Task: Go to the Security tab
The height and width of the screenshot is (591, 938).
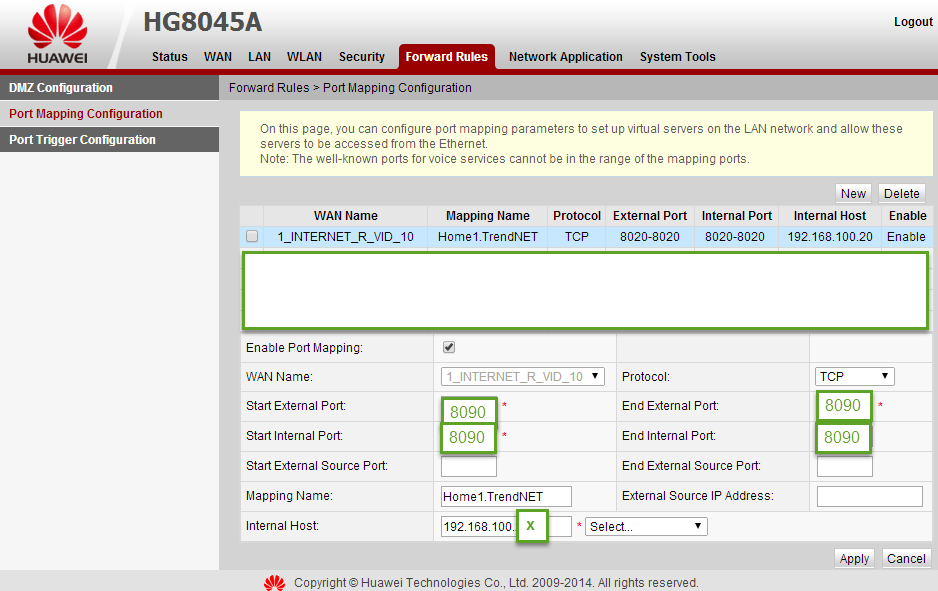Action: coord(361,57)
